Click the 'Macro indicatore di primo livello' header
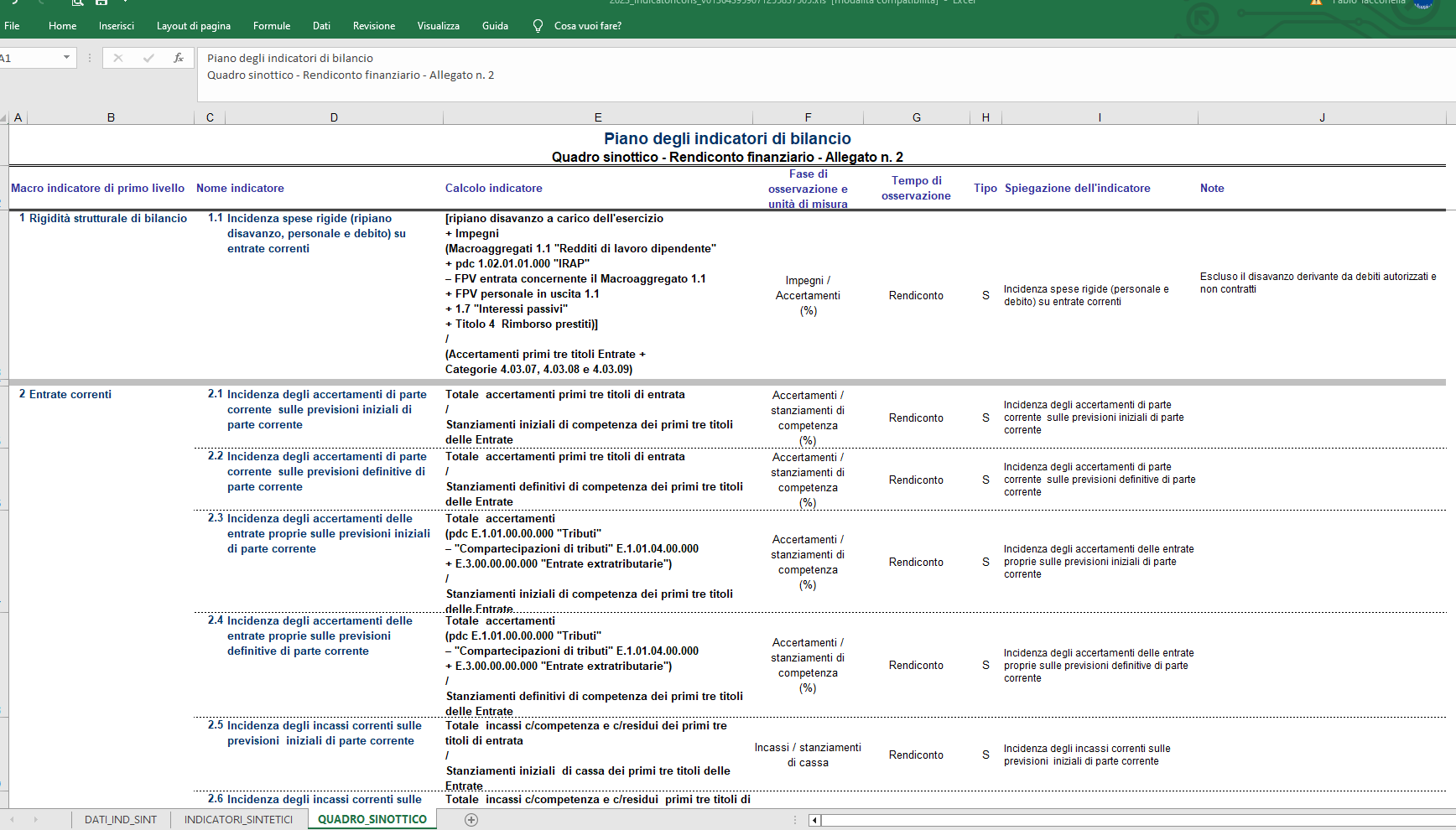Image resolution: width=1456 pixels, height=830 pixels. coord(98,188)
